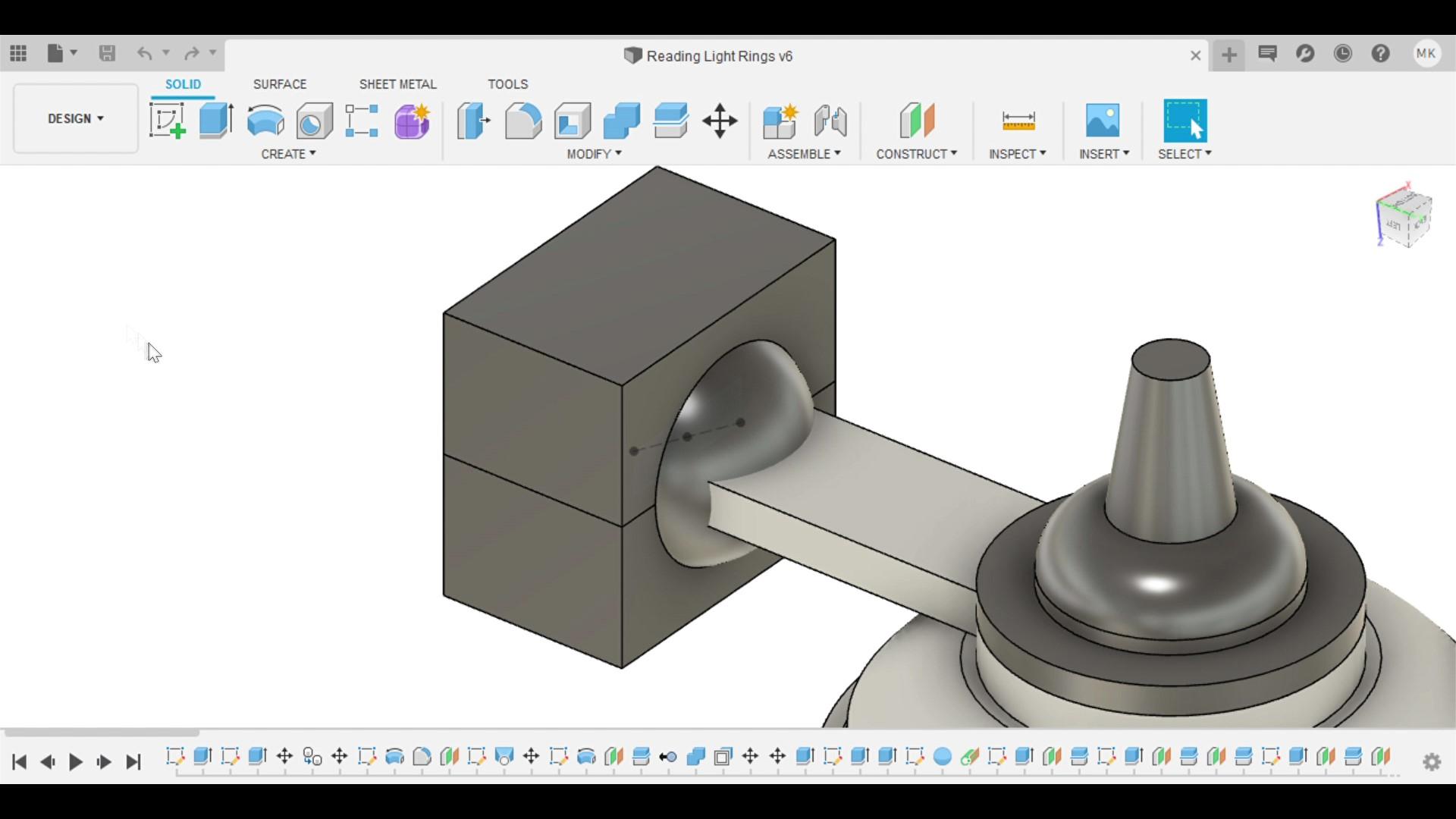The width and height of the screenshot is (1456, 819).
Task: Click the Move/Copy arrows icon
Action: pos(720,121)
